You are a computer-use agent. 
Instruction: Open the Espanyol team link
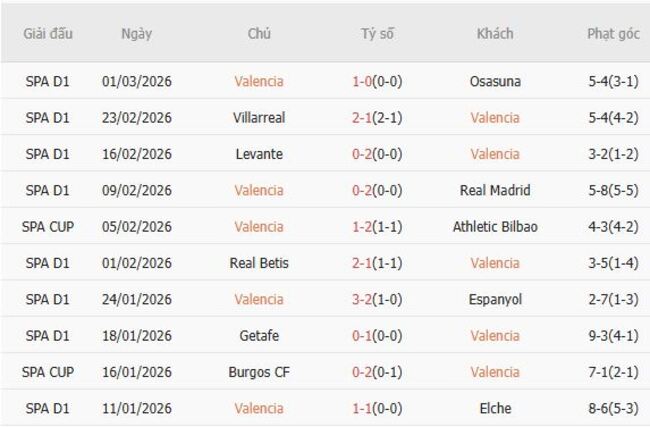tap(495, 299)
